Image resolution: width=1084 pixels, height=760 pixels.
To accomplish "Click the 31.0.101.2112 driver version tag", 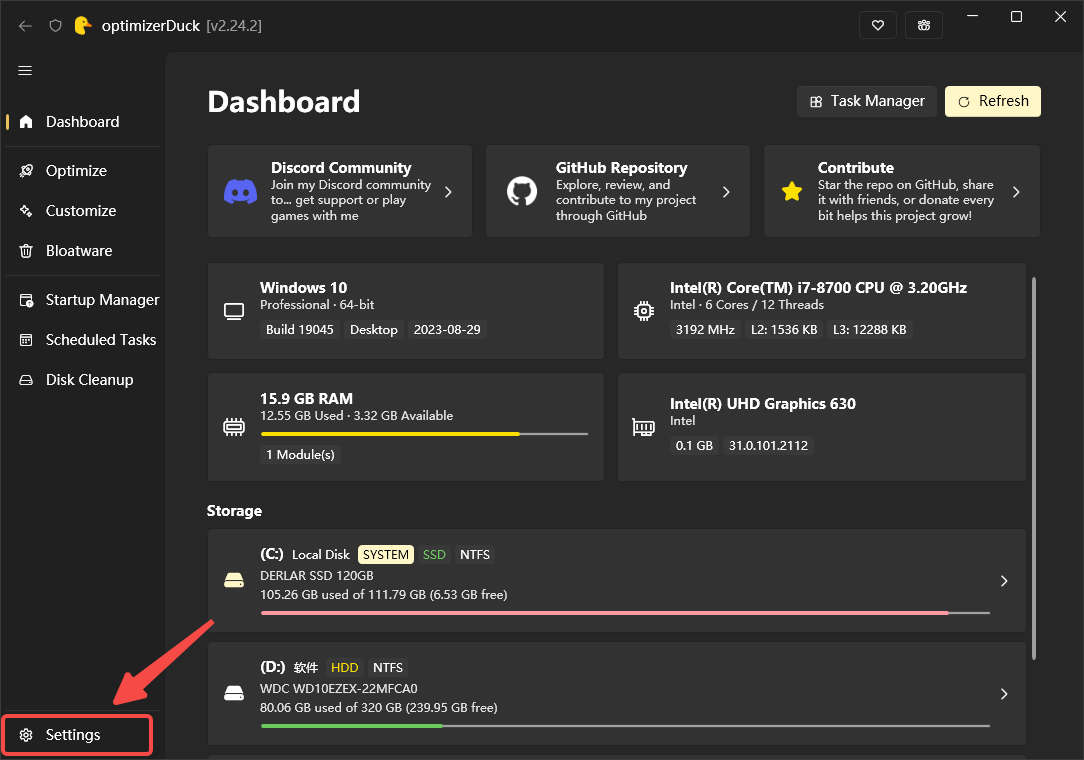I will pos(768,445).
